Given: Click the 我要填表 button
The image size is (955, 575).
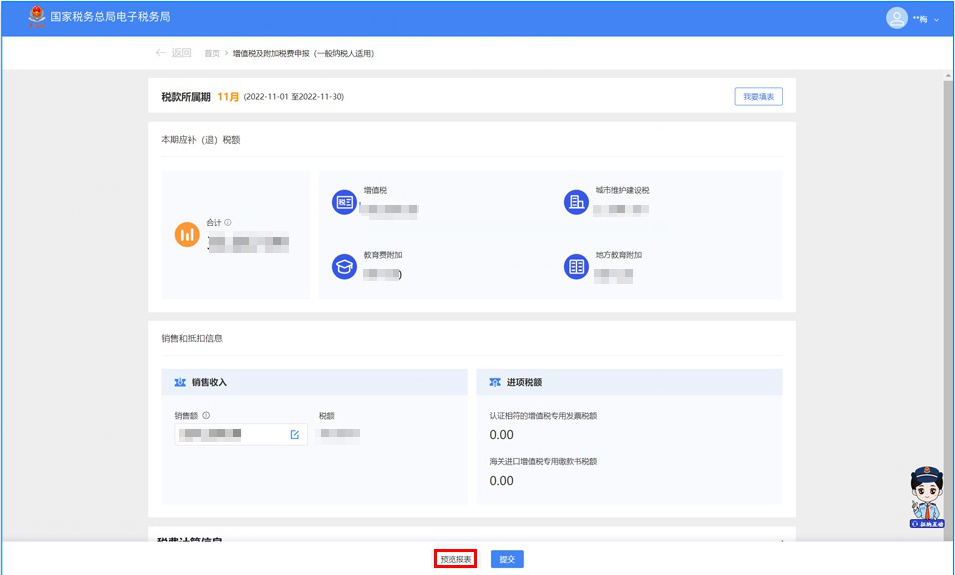Looking at the screenshot, I should (758, 96).
